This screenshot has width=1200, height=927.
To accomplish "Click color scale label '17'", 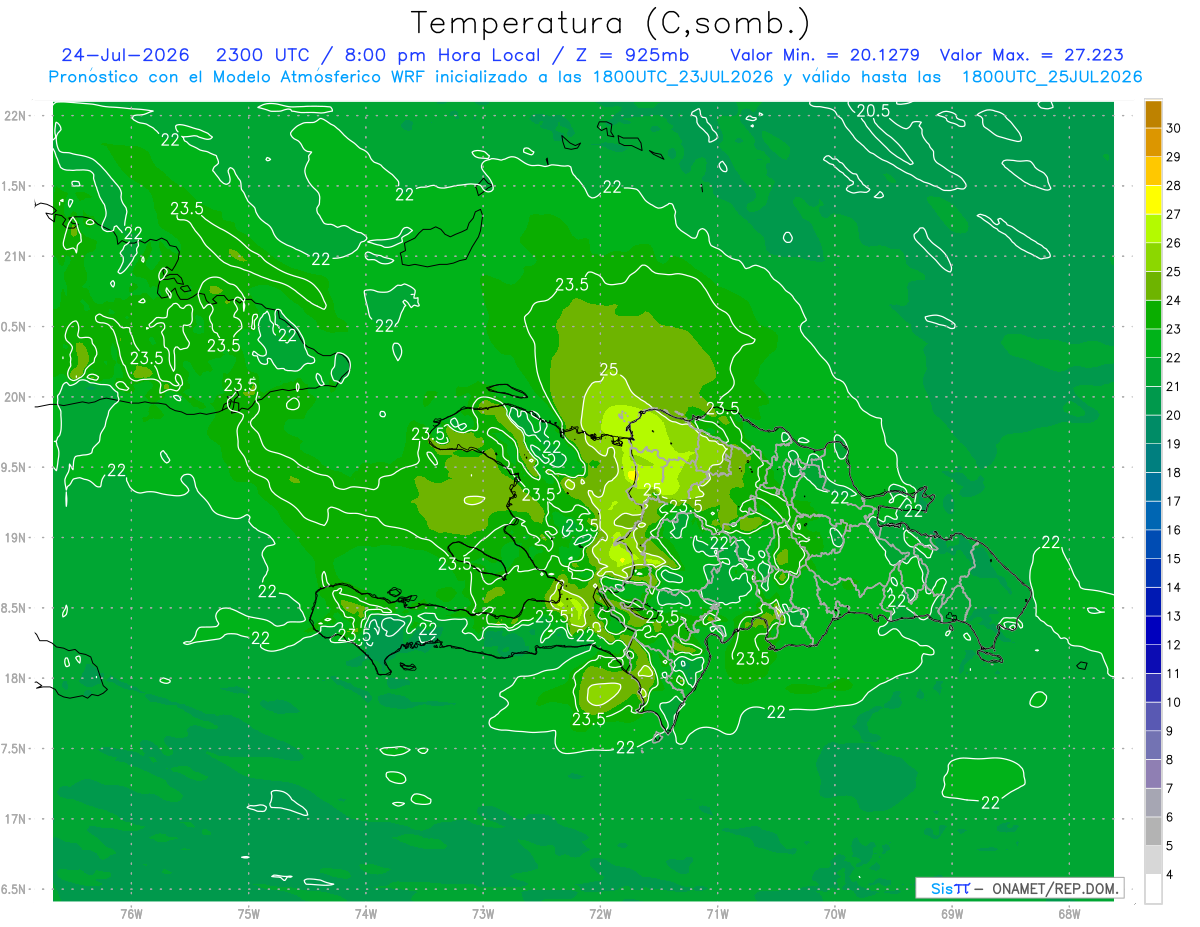I will [x=1173, y=501].
